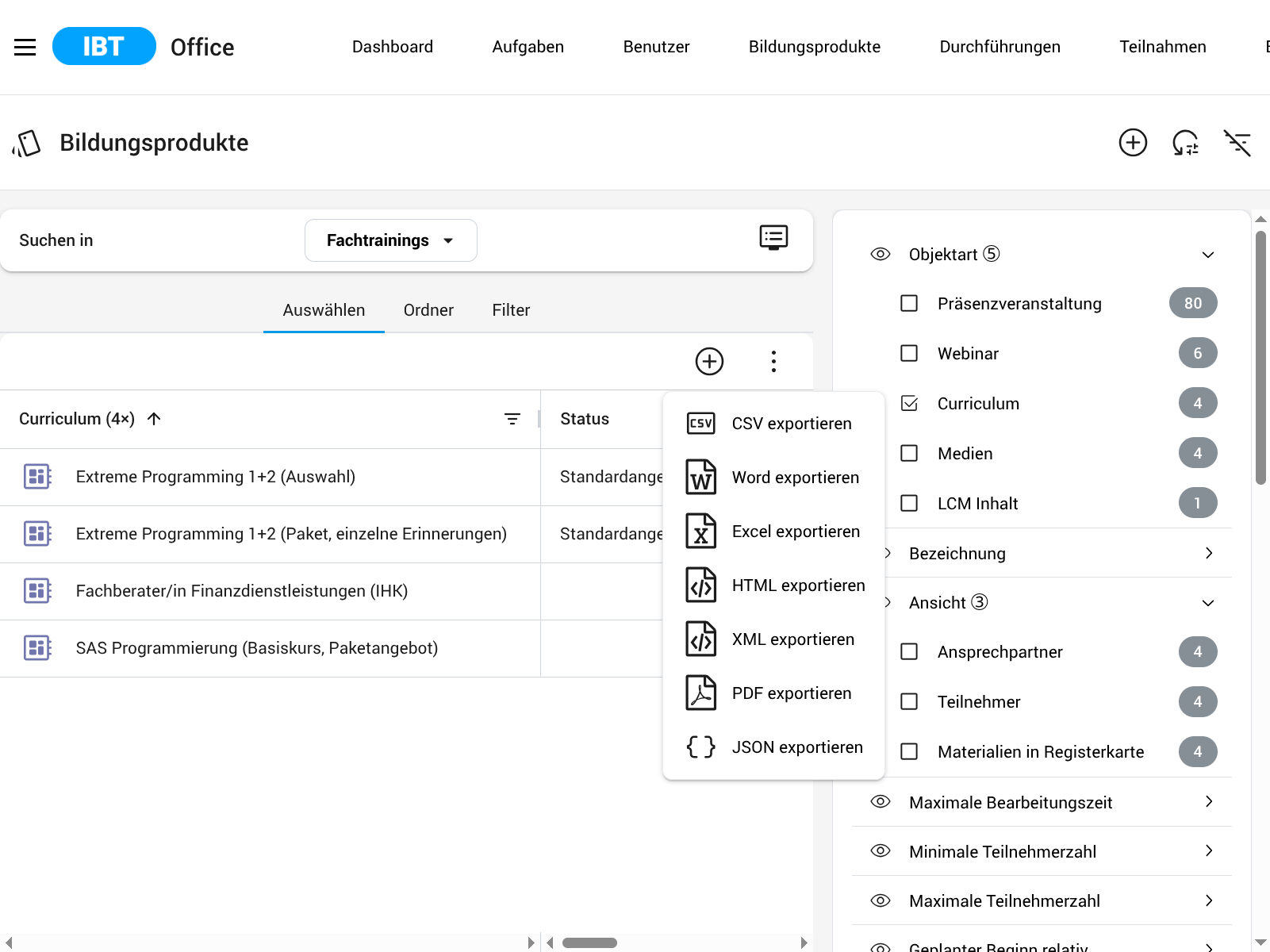
Task: Open the reload settings icon in header
Action: (x=1185, y=143)
